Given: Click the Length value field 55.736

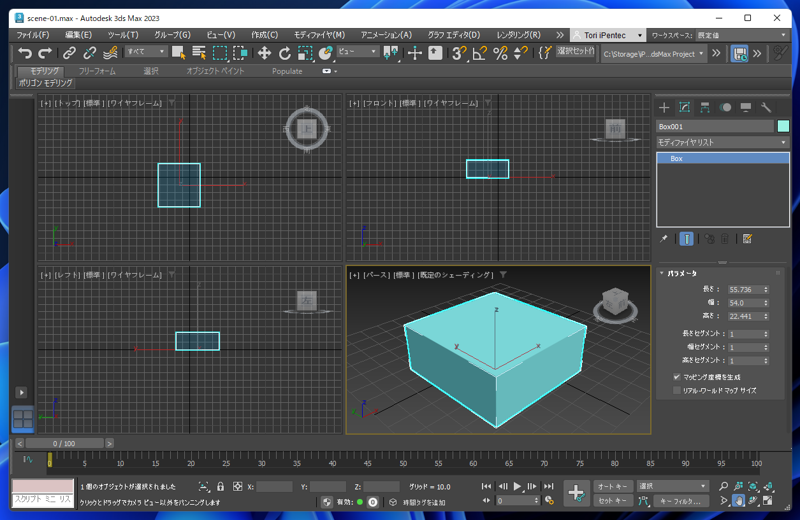Looking at the screenshot, I should pos(744,289).
